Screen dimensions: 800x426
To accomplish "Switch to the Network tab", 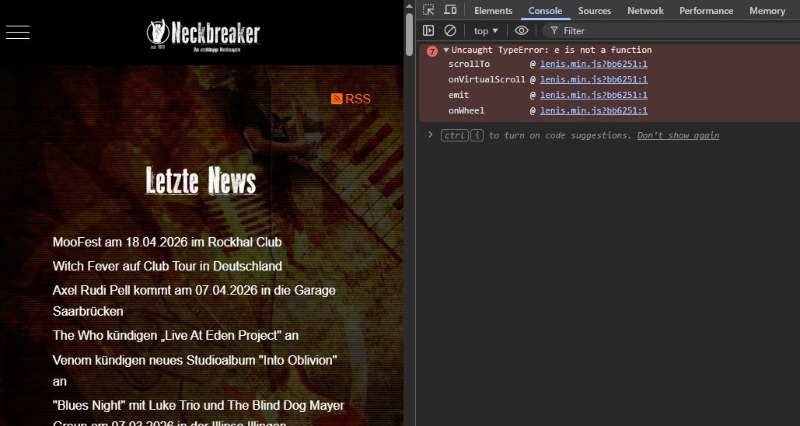I will pos(645,10).
